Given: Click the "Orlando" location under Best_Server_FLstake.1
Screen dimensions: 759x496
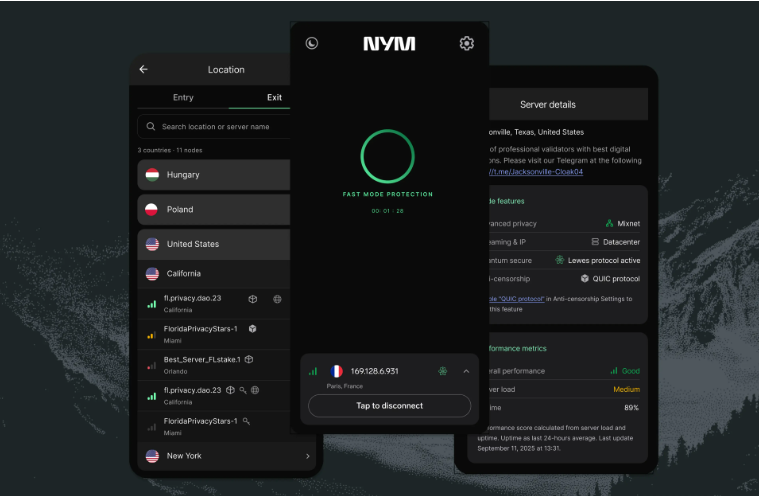Looking at the screenshot, I should coord(175,372).
